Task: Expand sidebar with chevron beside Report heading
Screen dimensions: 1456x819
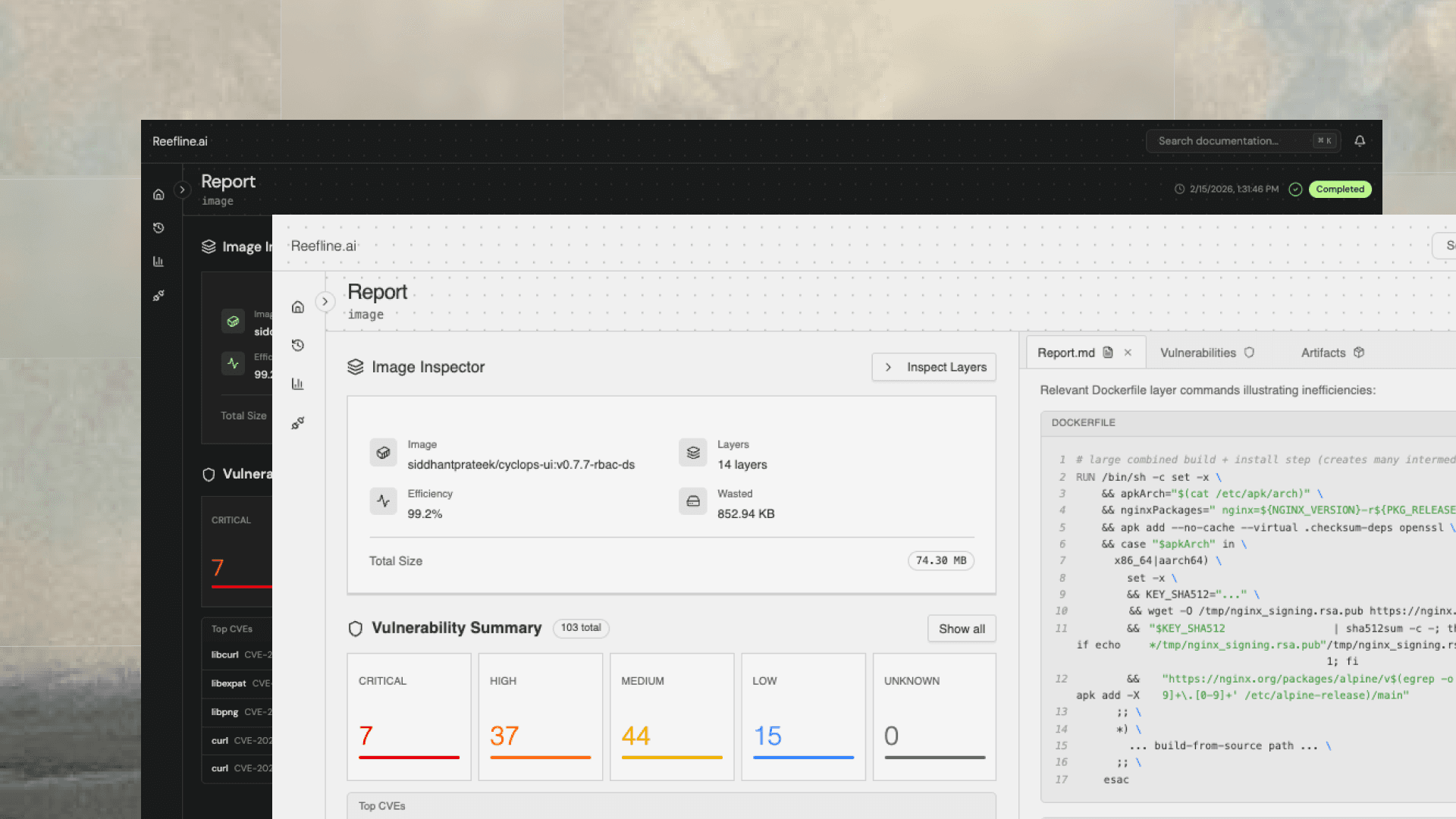Action: pos(325,302)
